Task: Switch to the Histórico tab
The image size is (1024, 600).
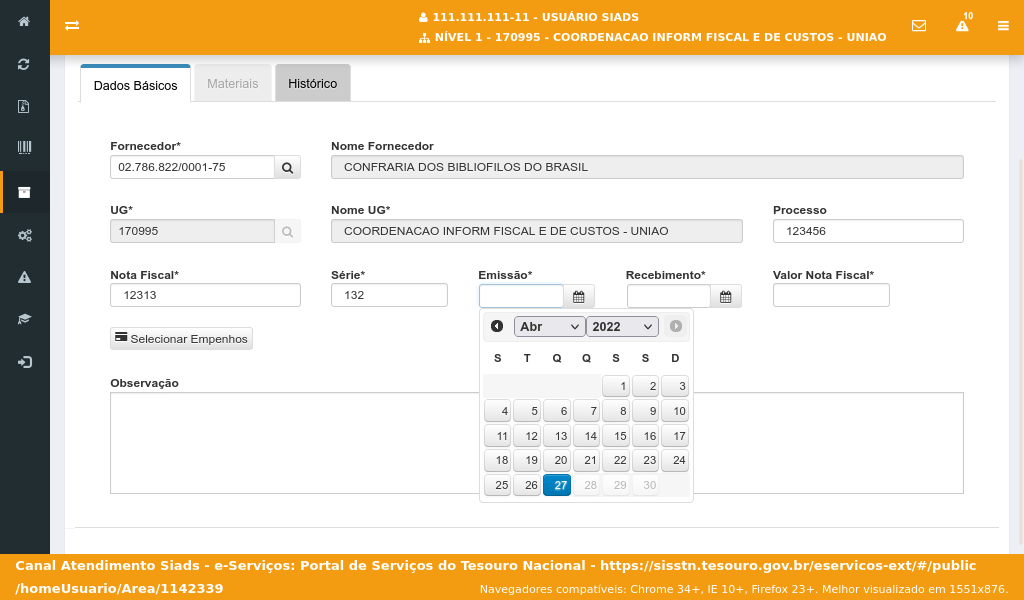Action: click(313, 84)
